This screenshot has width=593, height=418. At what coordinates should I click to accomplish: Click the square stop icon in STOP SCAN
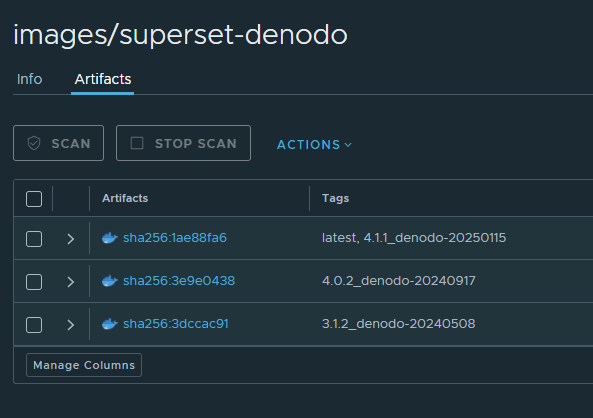coord(137,143)
